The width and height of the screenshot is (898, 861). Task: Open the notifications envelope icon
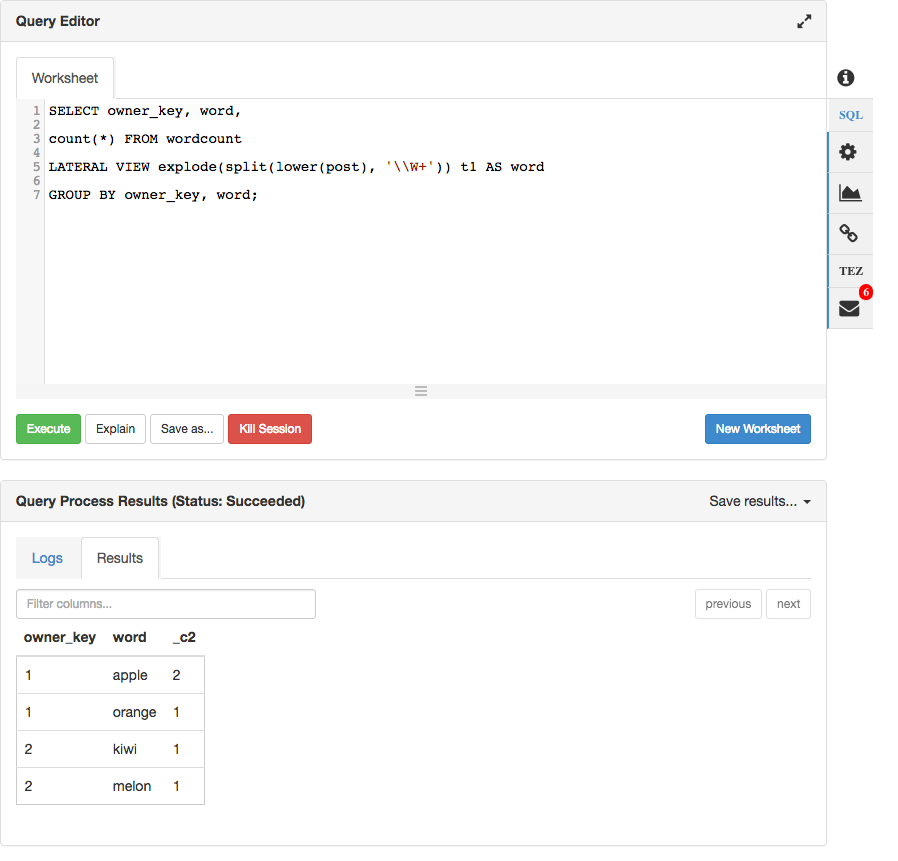pyautogui.click(x=849, y=309)
